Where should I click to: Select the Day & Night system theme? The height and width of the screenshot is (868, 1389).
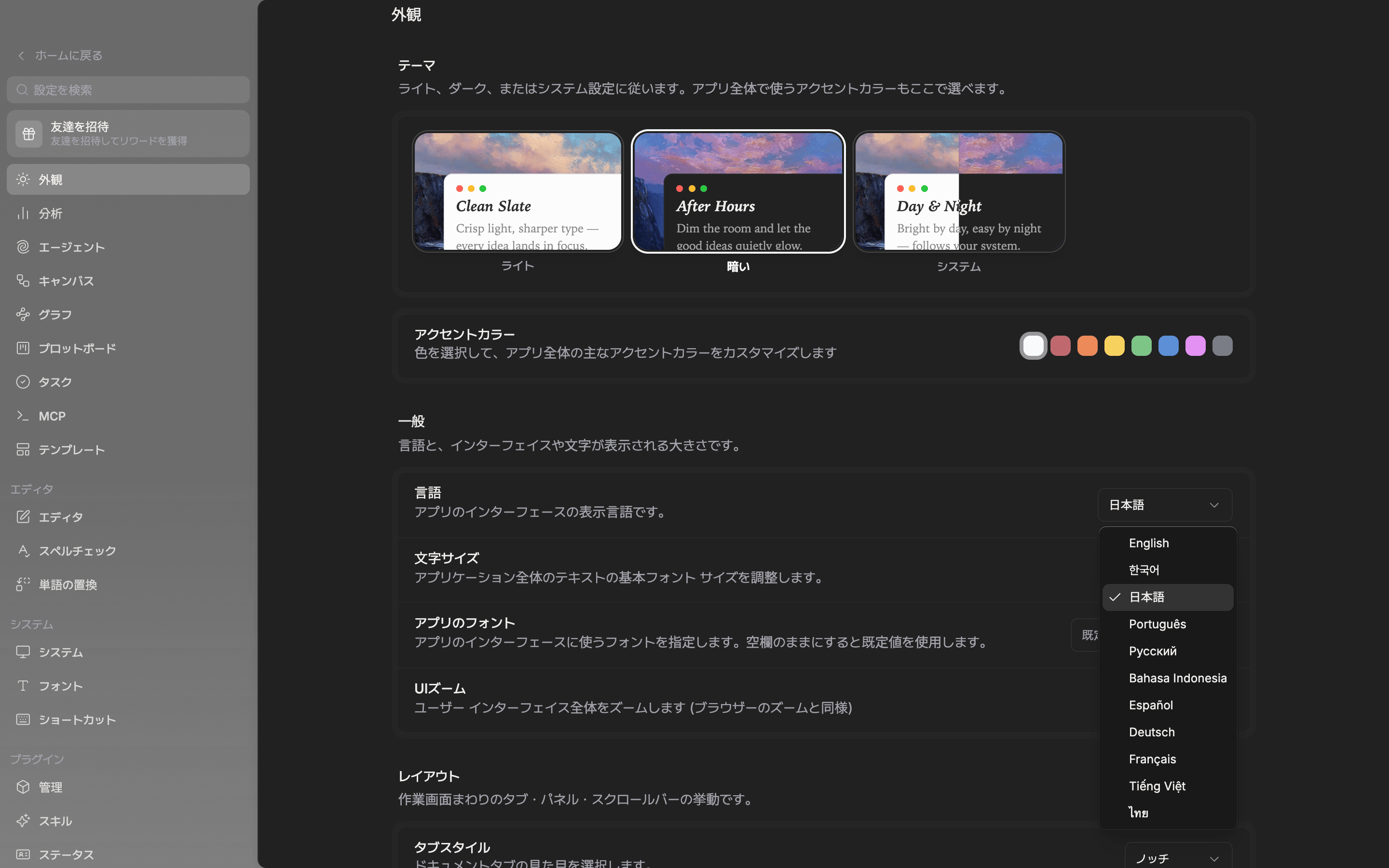(958, 192)
